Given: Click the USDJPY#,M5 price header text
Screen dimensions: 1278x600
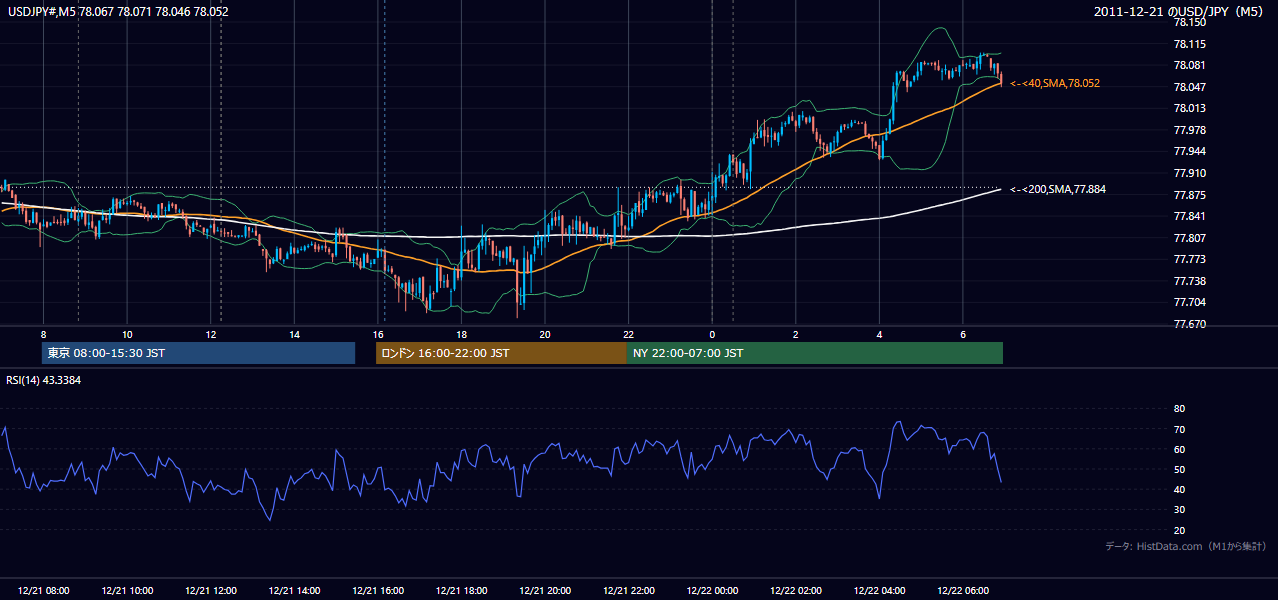Looking at the screenshot, I should 118,11.
